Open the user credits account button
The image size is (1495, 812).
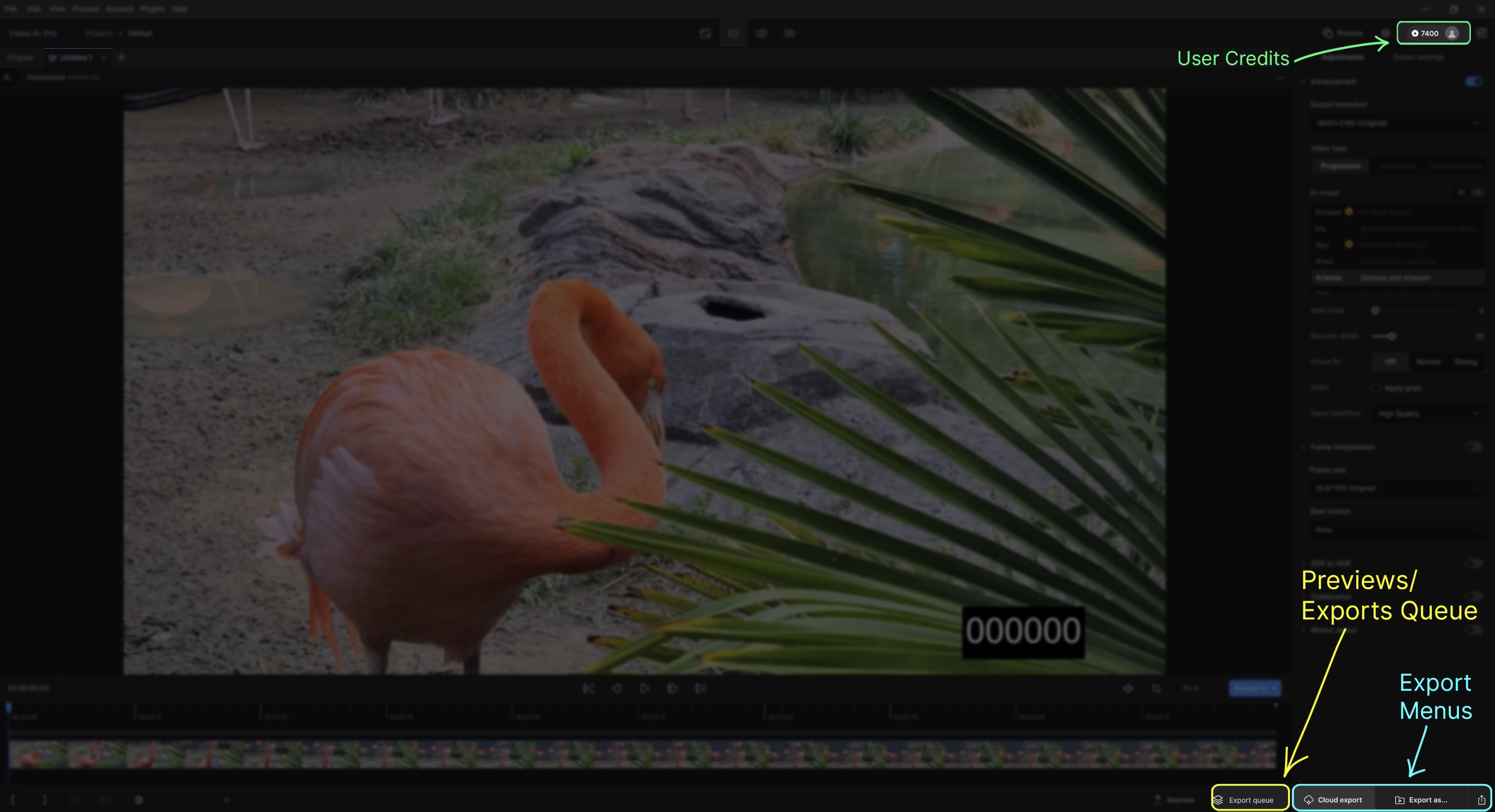[x=1432, y=33]
